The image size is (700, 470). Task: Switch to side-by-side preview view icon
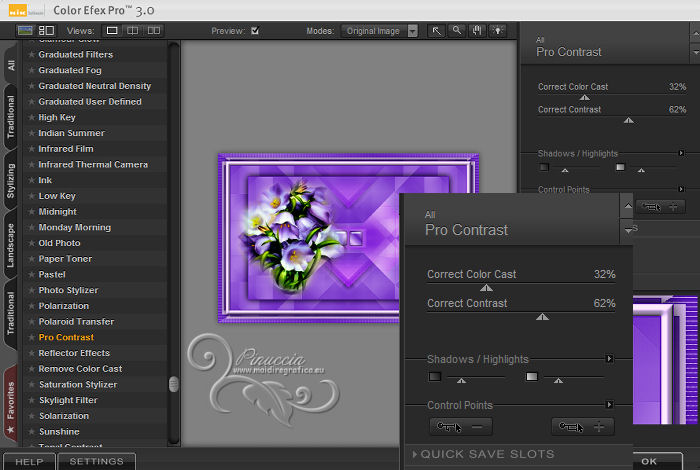coord(154,30)
